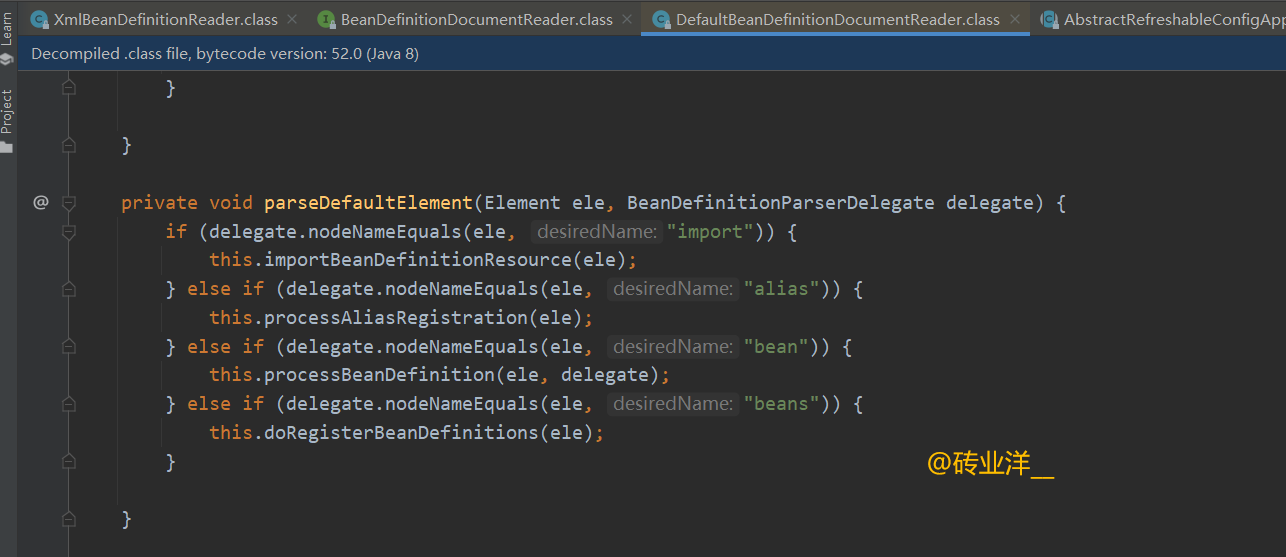This screenshot has width=1286, height=557.
Task: Click the @ gutter icon beside parseDefaultElement
Action: pyautogui.click(x=40, y=202)
